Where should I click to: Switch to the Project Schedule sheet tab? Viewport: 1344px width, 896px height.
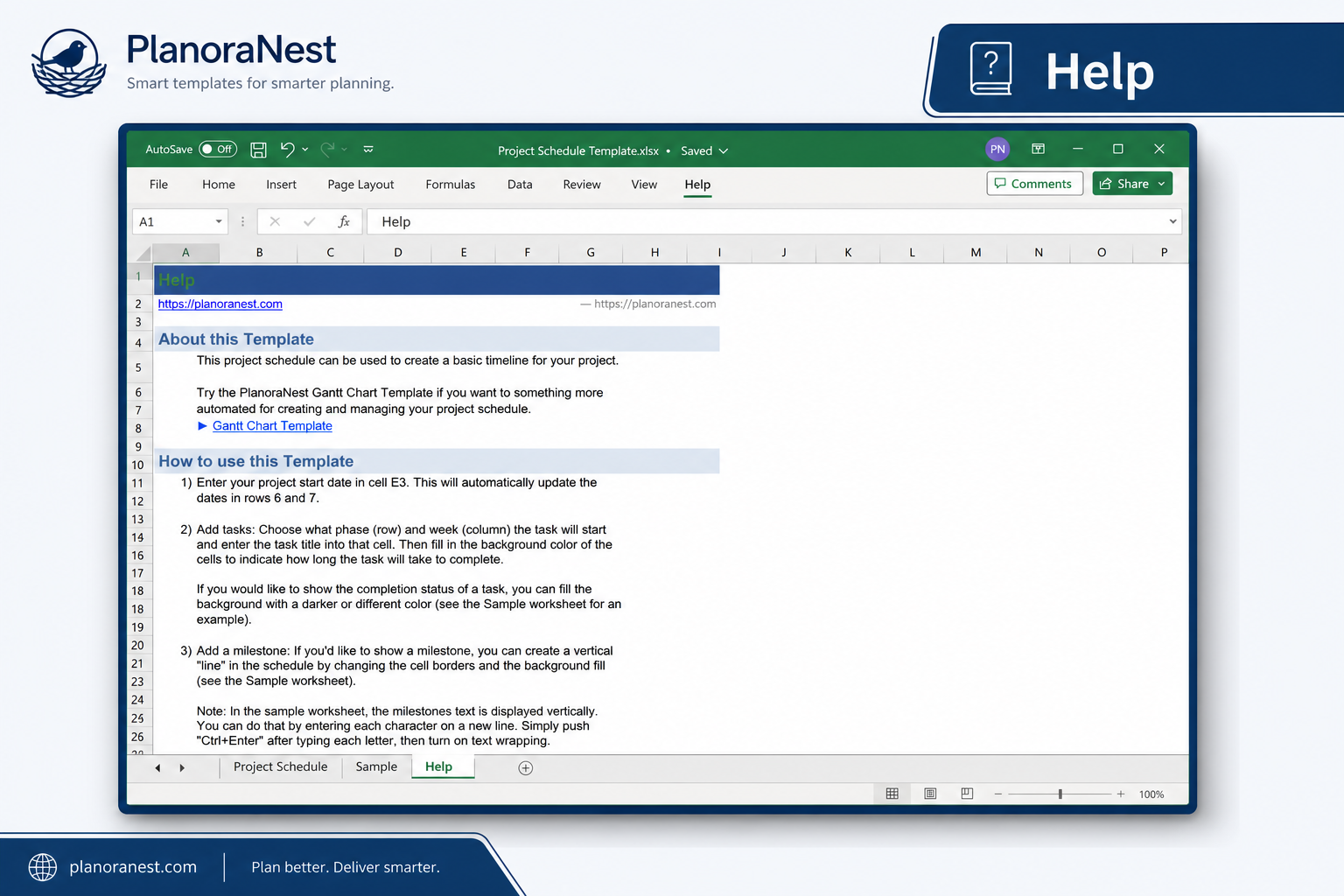click(281, 767)
